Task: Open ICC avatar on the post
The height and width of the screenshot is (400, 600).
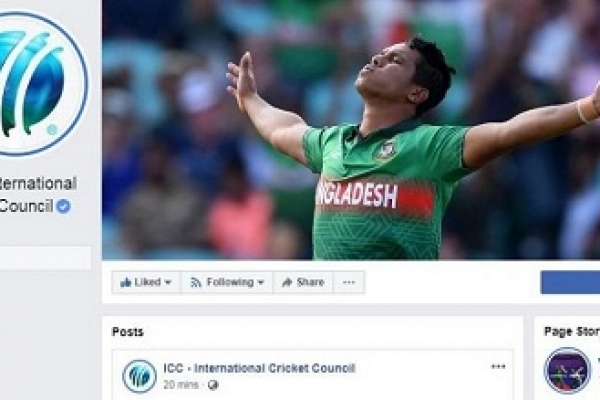Action: tap(139, 376)
